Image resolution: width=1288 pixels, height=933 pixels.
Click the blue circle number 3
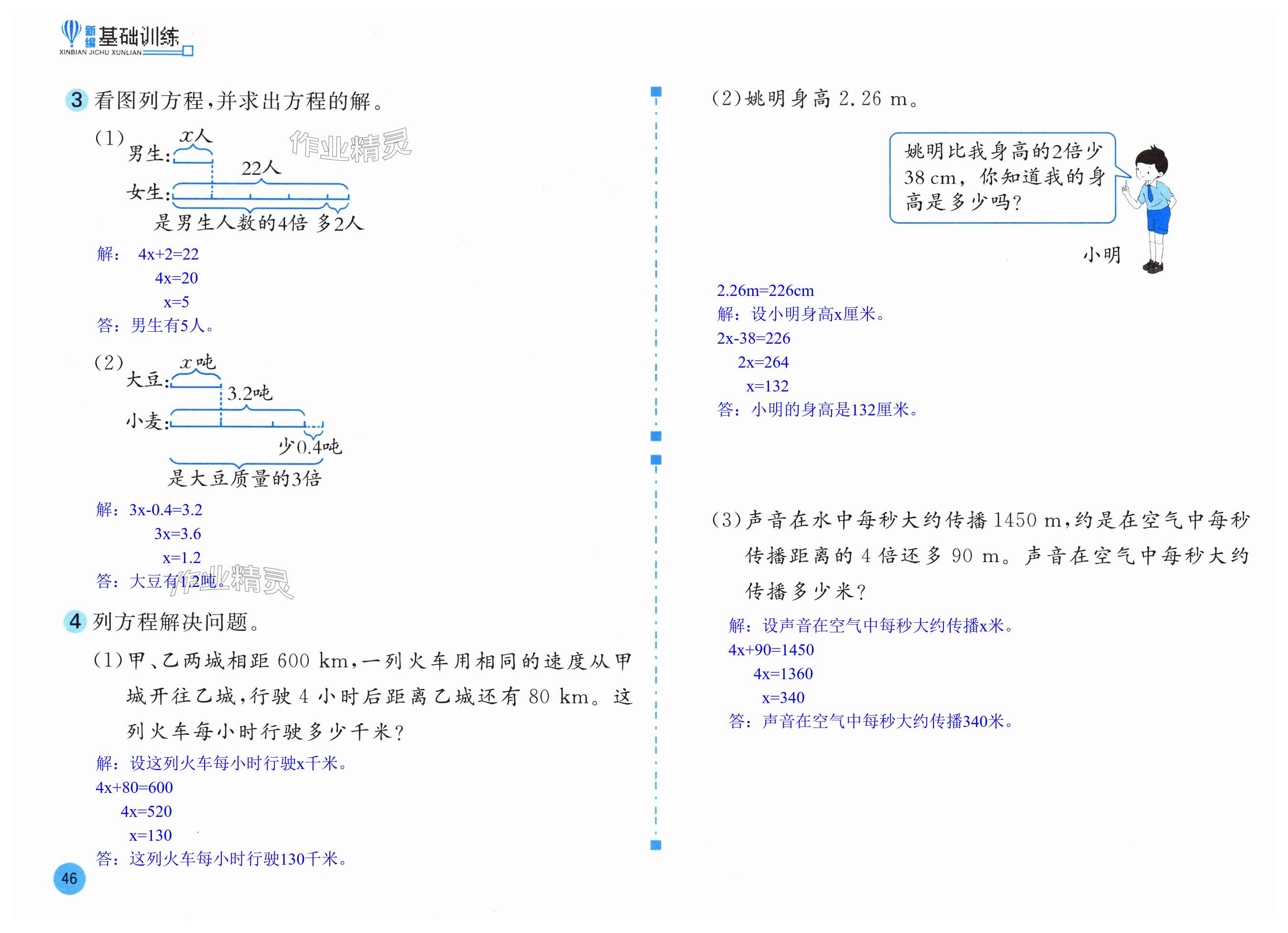pos(76,100)
